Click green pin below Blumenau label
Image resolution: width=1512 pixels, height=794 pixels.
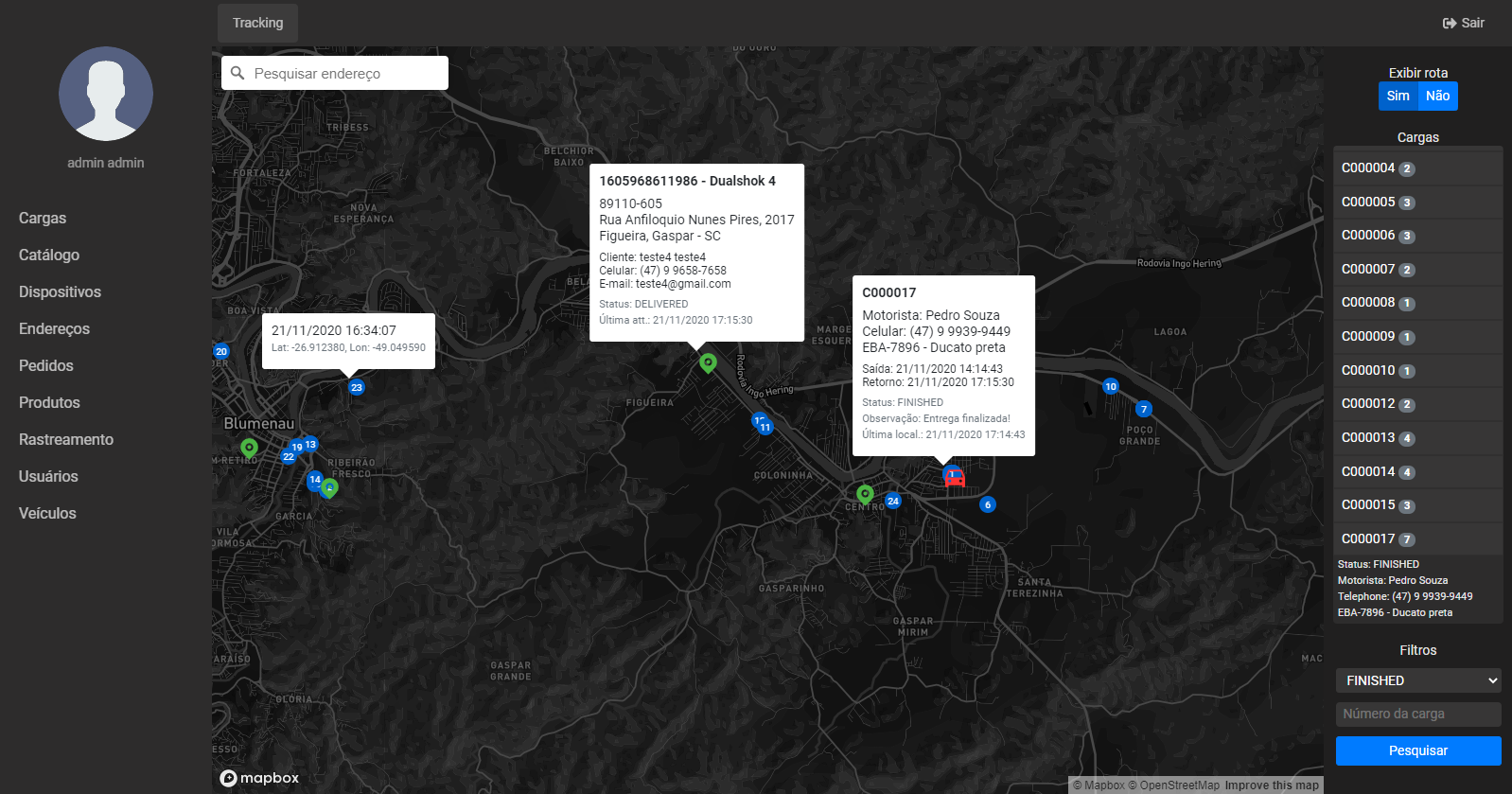pyautogui.click(x=249, y=448)
